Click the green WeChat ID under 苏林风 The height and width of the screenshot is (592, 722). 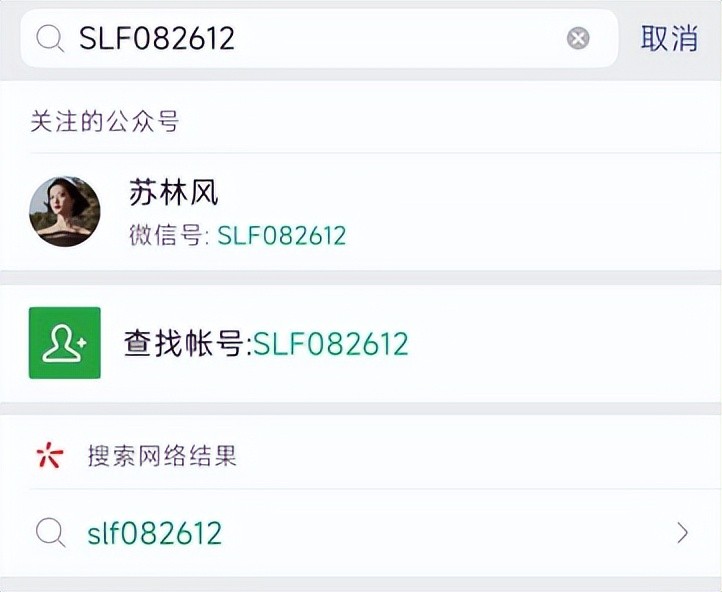[282, 236]
